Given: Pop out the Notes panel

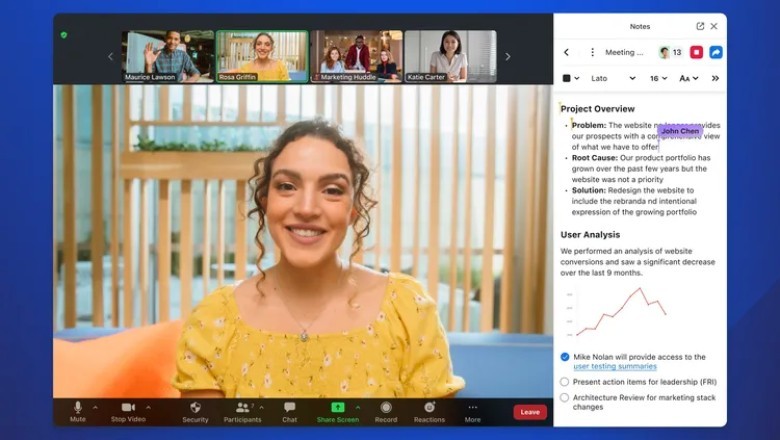Looking at the screenshot, I should coord(700,26).
